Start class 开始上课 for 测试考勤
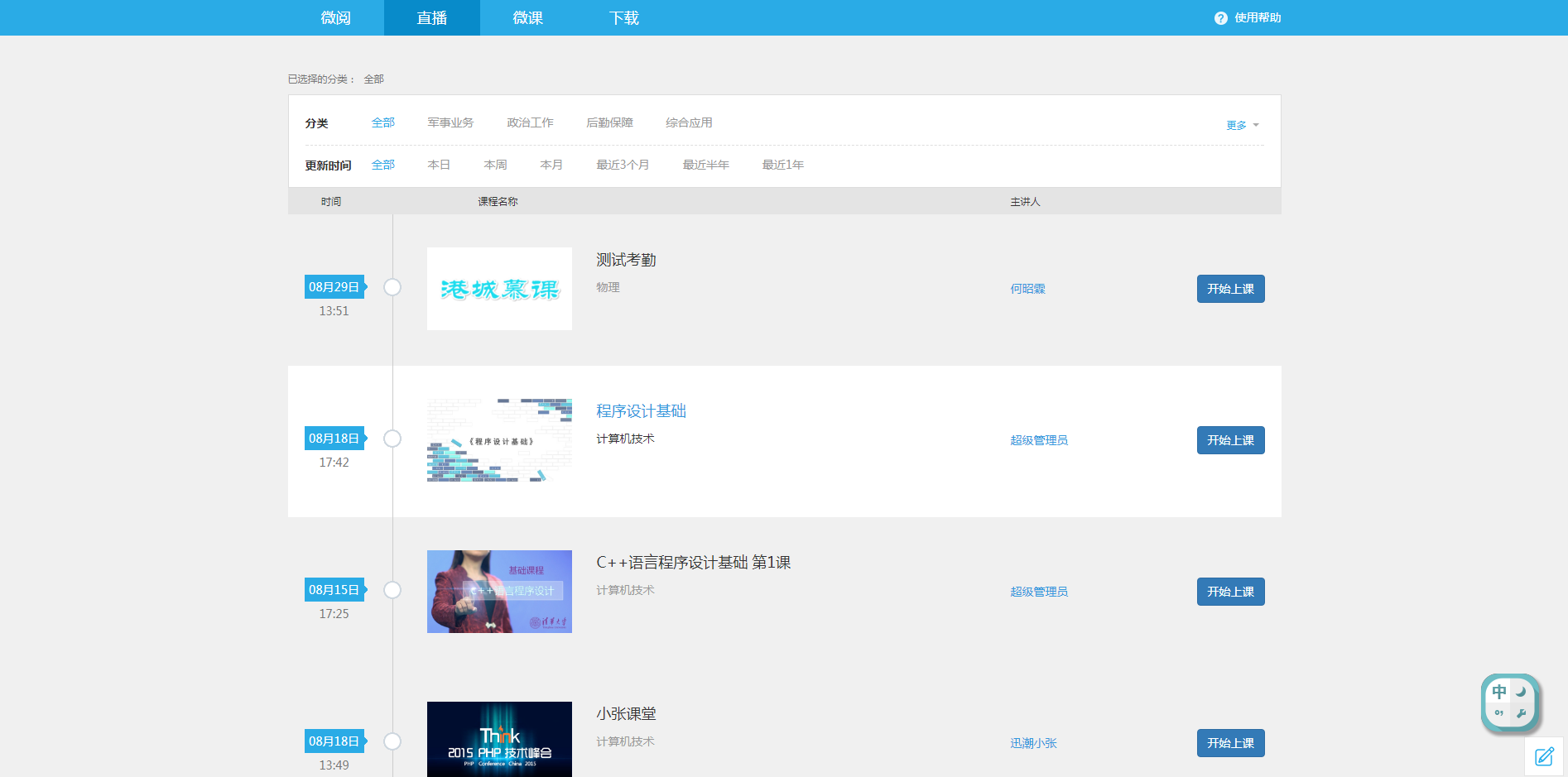 (x=1230, y=289)
